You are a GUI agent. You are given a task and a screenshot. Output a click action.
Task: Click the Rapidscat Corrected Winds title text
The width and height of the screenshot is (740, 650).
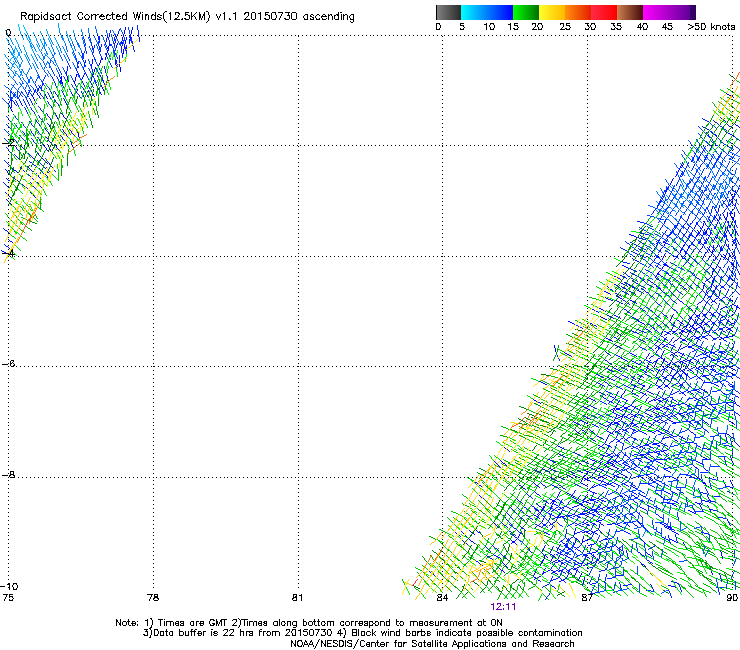(x=187, y=17)
